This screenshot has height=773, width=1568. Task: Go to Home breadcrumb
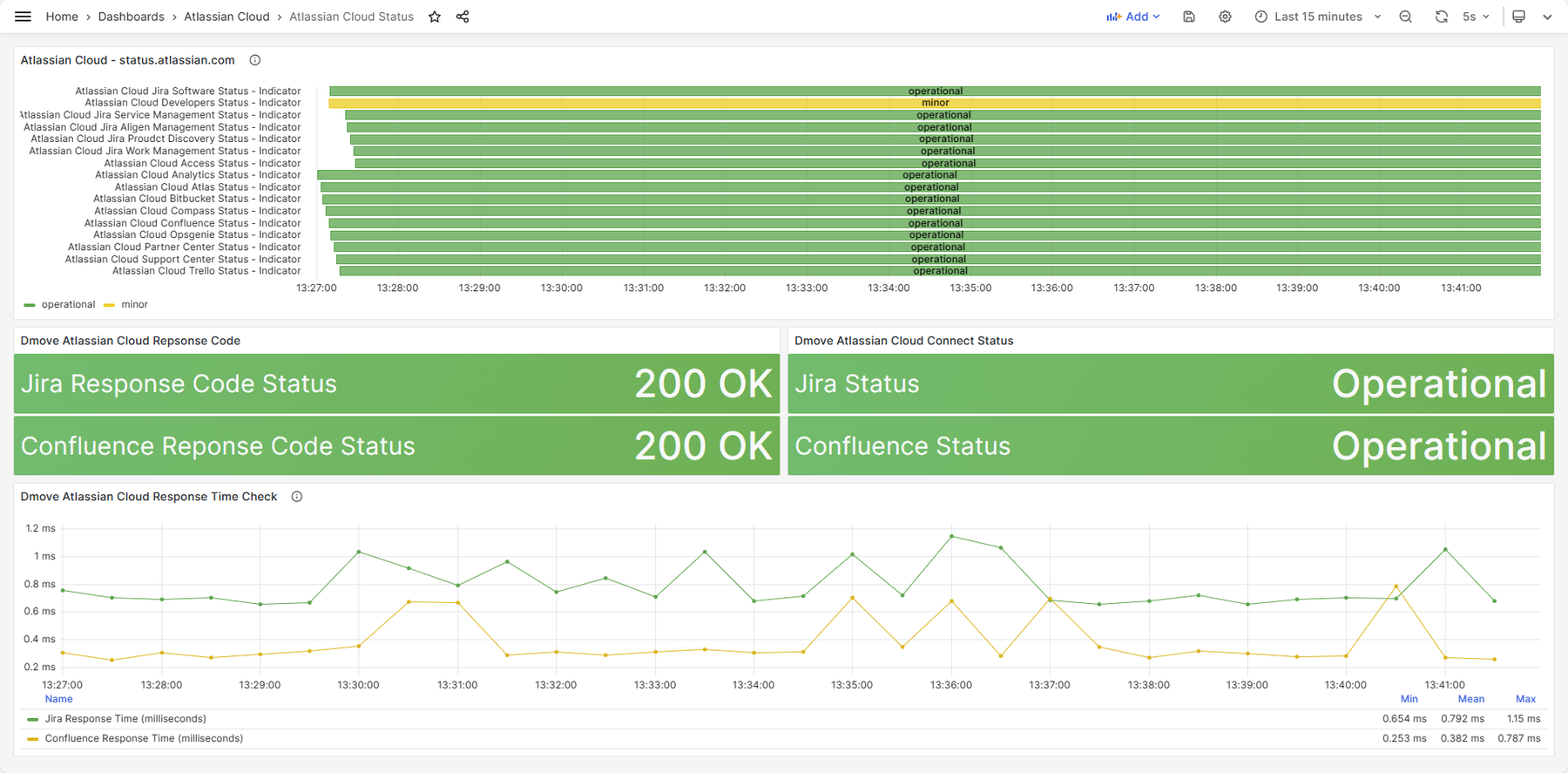[x=62, y=17]
